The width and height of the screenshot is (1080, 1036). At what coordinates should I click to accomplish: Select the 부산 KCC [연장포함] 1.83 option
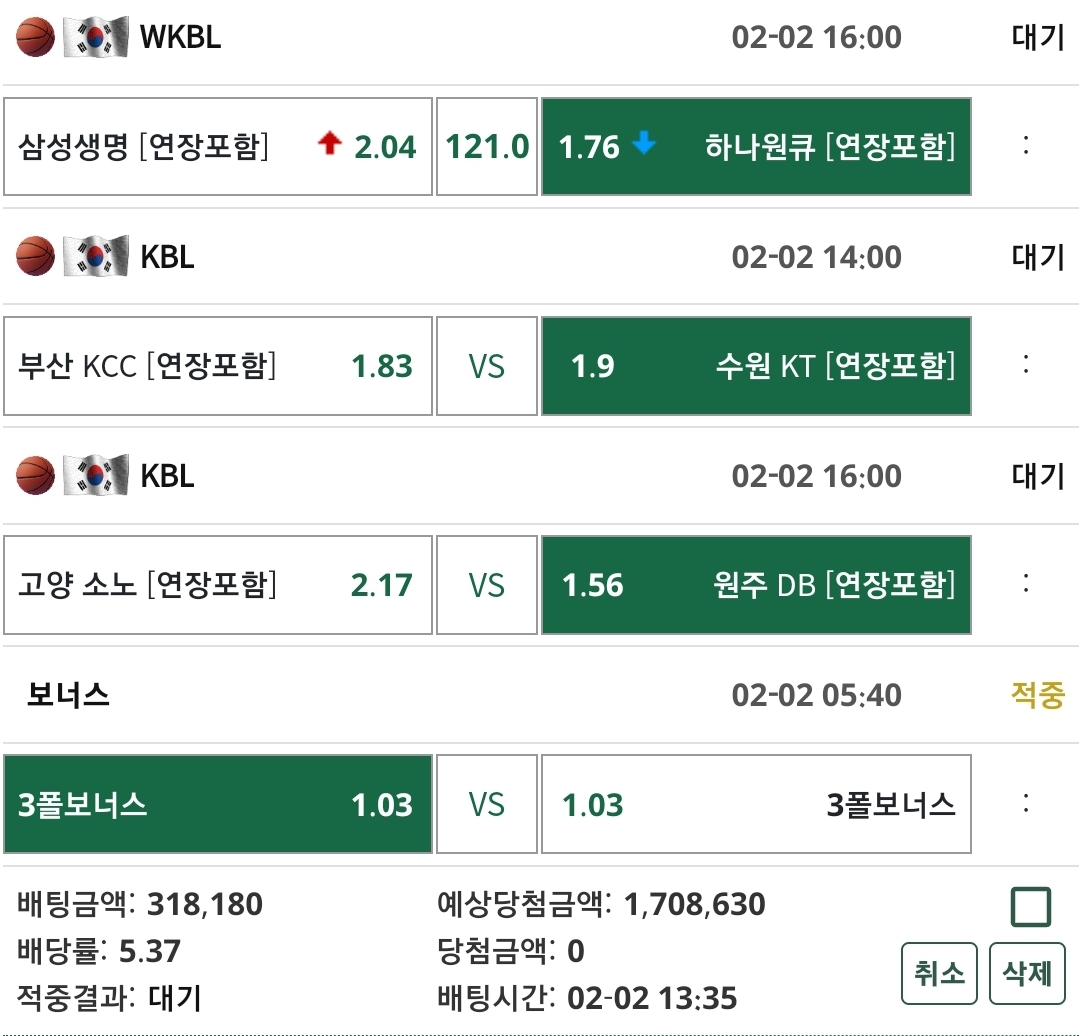click(218, 366)
